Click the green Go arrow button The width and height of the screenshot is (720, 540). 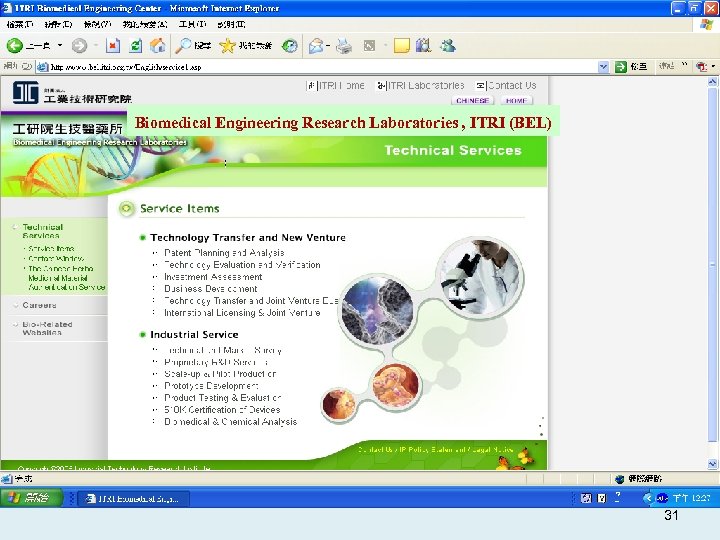pyautogui.click(x=620, y=67)
